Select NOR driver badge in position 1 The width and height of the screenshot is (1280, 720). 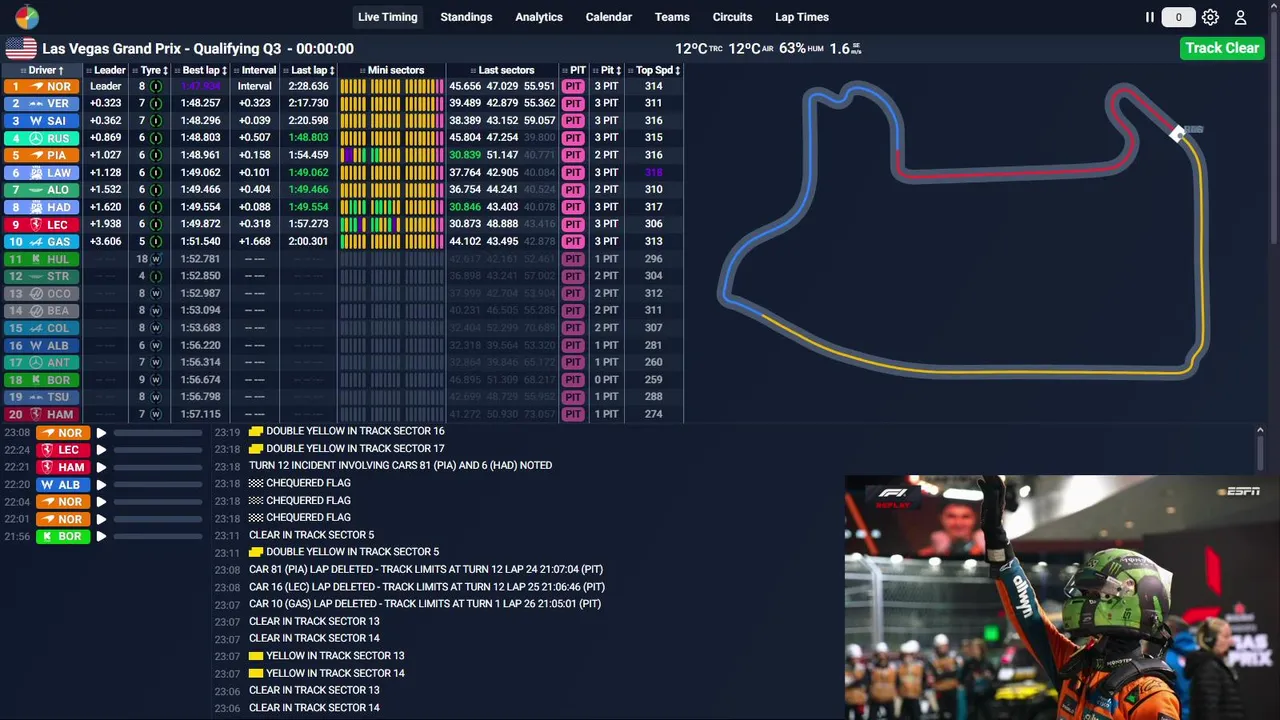41,86
